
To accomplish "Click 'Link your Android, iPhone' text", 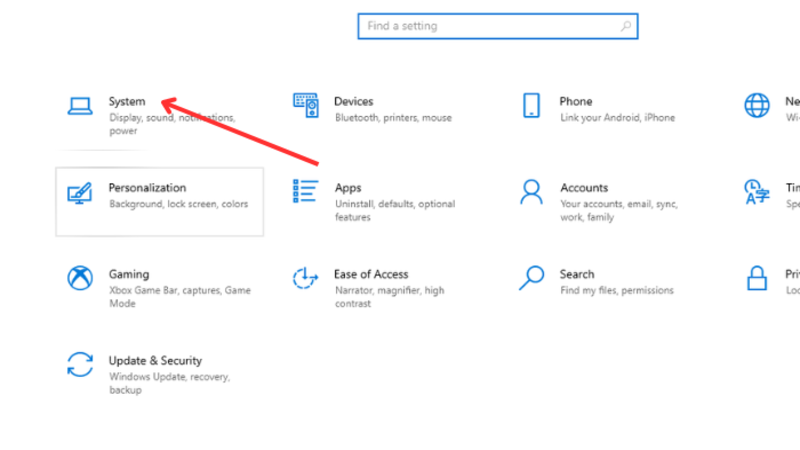I will click(x=618, y=118).
